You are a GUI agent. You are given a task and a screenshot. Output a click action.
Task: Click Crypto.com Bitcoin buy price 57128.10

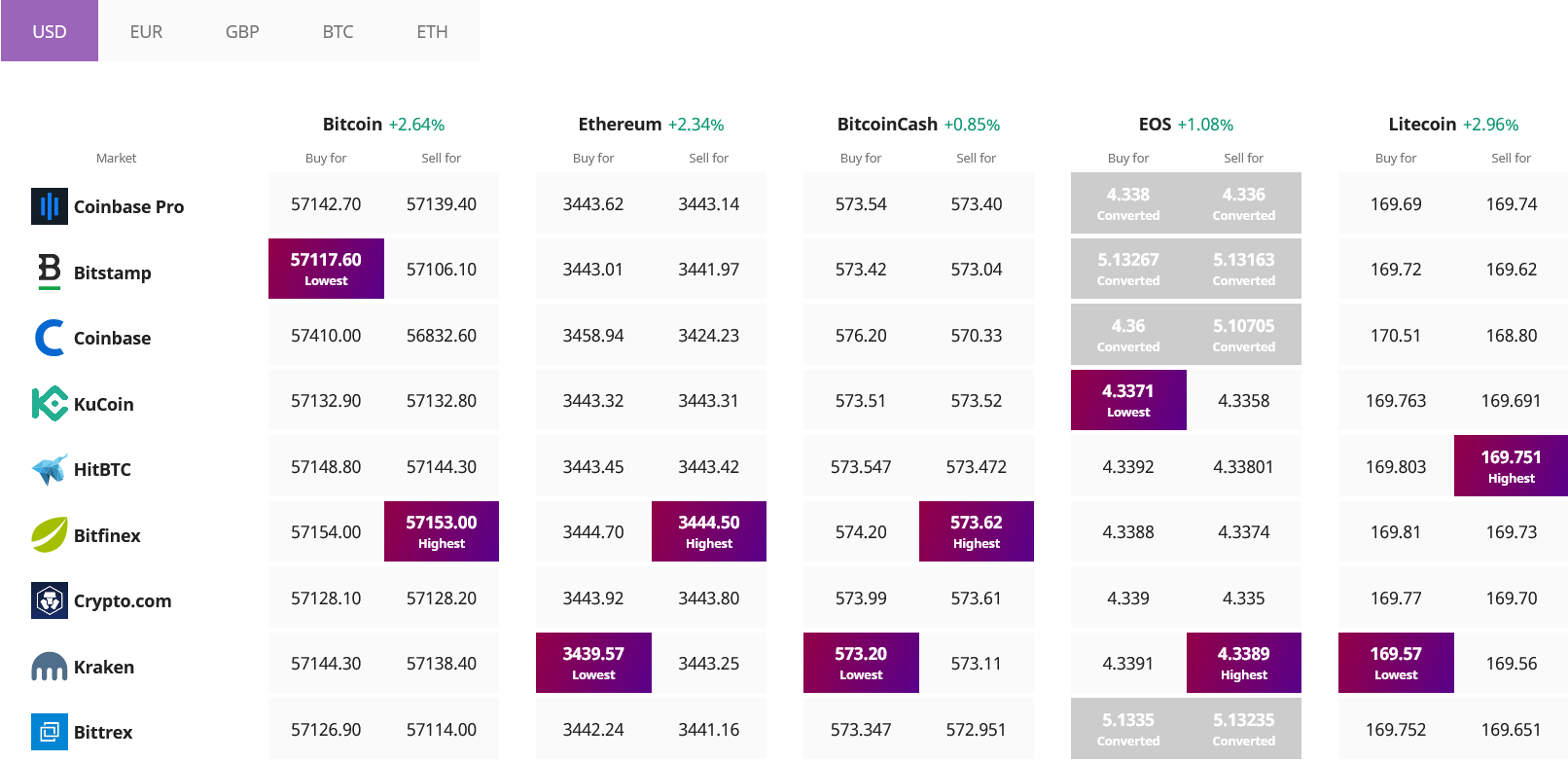(x=326, y=599)
